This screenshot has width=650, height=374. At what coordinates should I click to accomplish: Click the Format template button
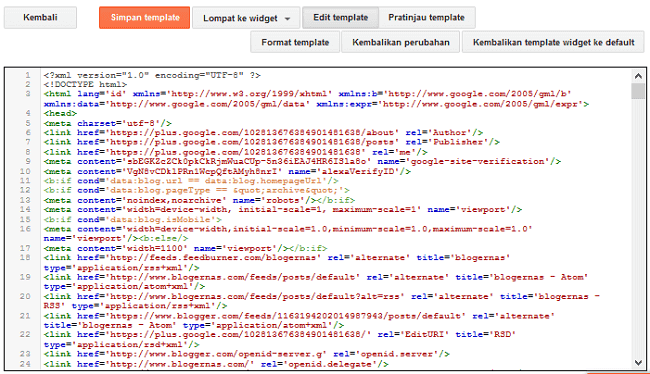coord(295,42)
